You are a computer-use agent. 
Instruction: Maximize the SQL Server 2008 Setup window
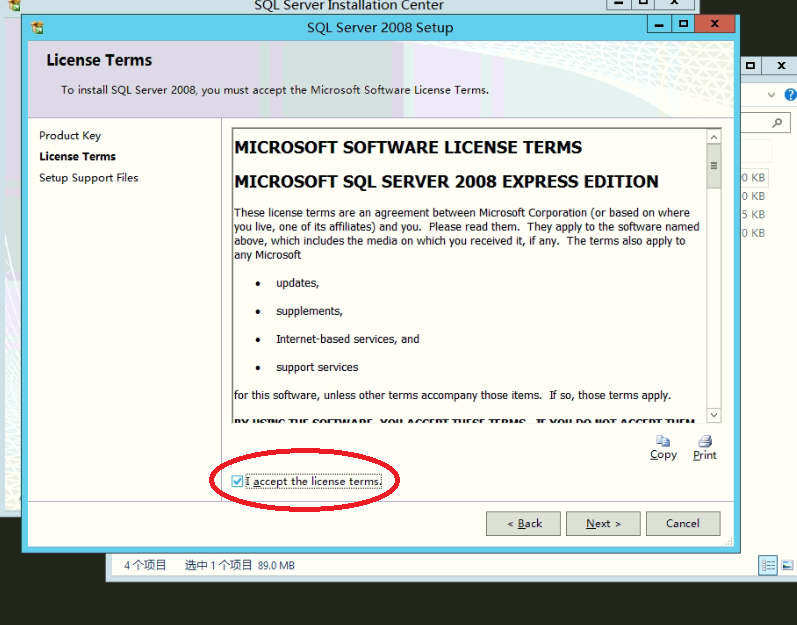click(684, 24)
